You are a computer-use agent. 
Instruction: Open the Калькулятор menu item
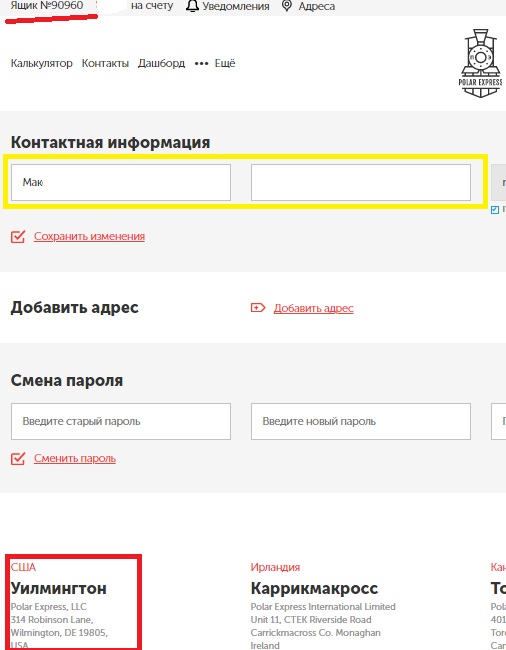pos(41,63)
